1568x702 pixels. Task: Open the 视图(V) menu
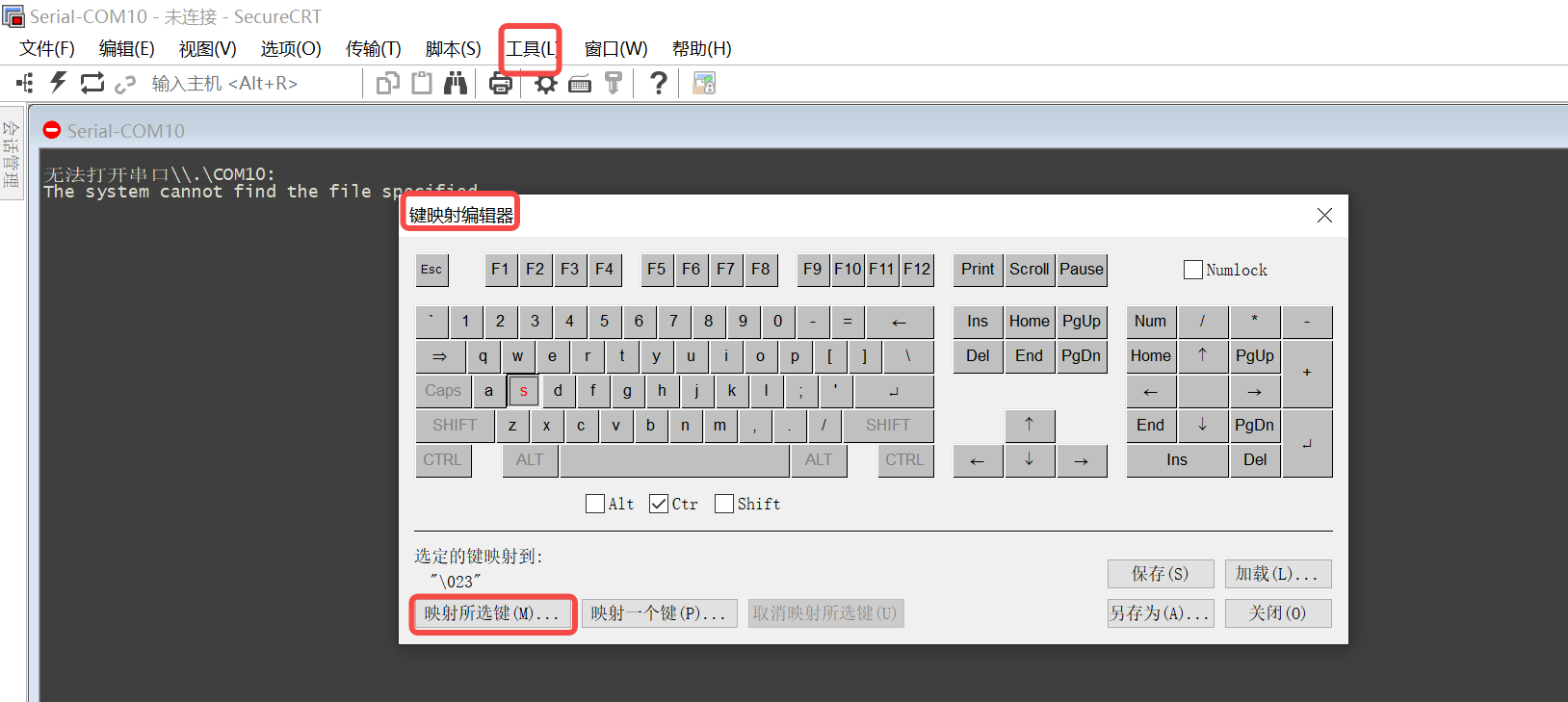click(208, 49)
